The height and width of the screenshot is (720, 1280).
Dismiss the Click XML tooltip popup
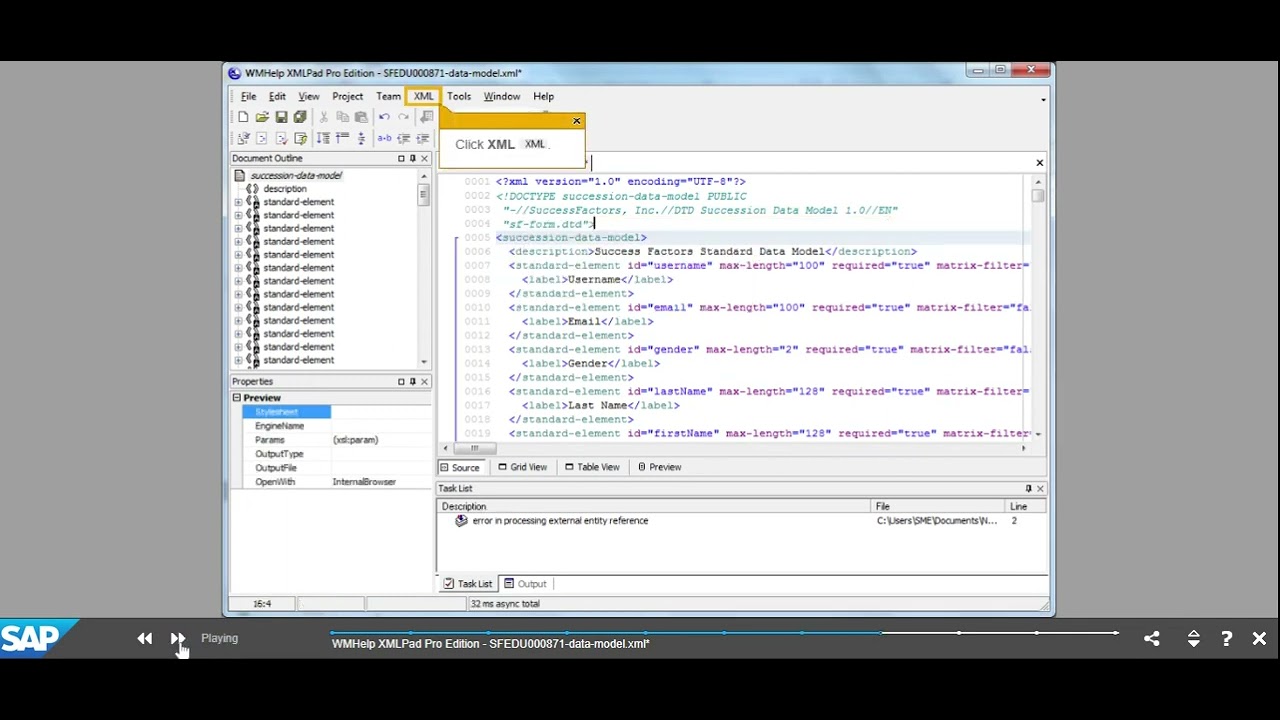[576, 121]
